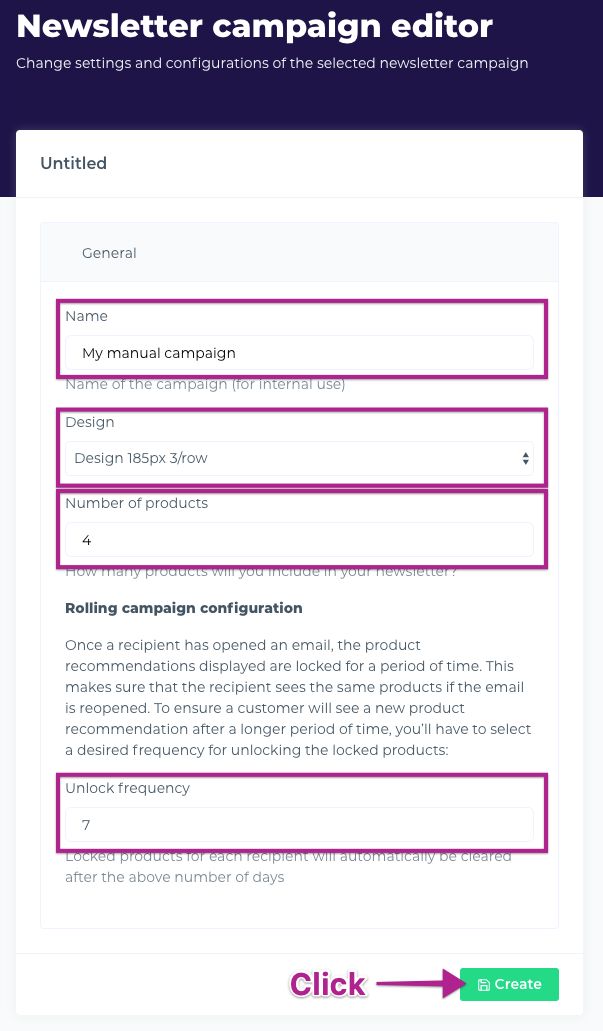Click the Unlock frequency input field
Screen dimensions: 603x1031
299,825
